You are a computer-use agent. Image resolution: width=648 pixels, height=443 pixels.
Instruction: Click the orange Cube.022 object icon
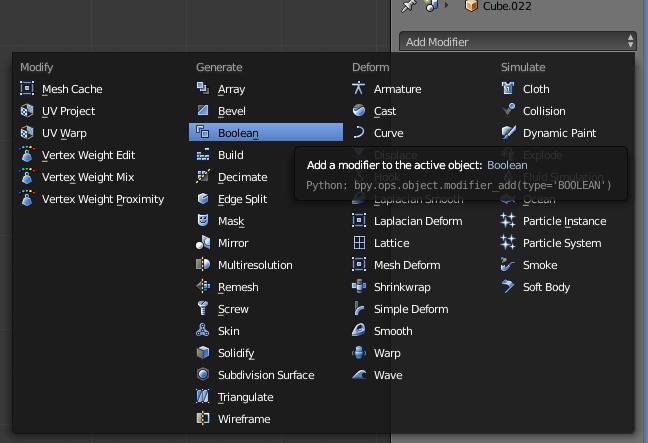tap(471, 6)
